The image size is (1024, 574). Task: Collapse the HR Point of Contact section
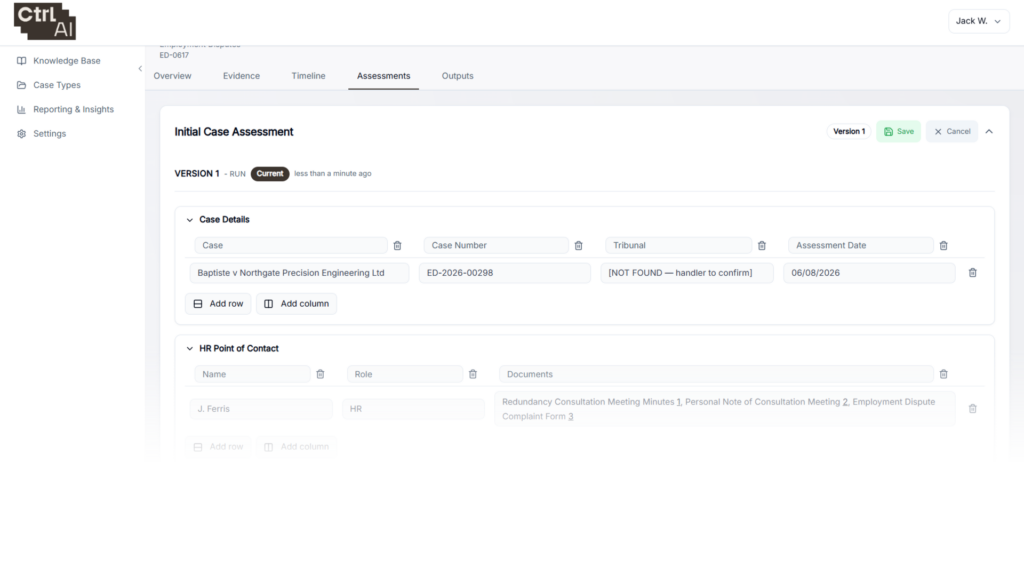189,349
